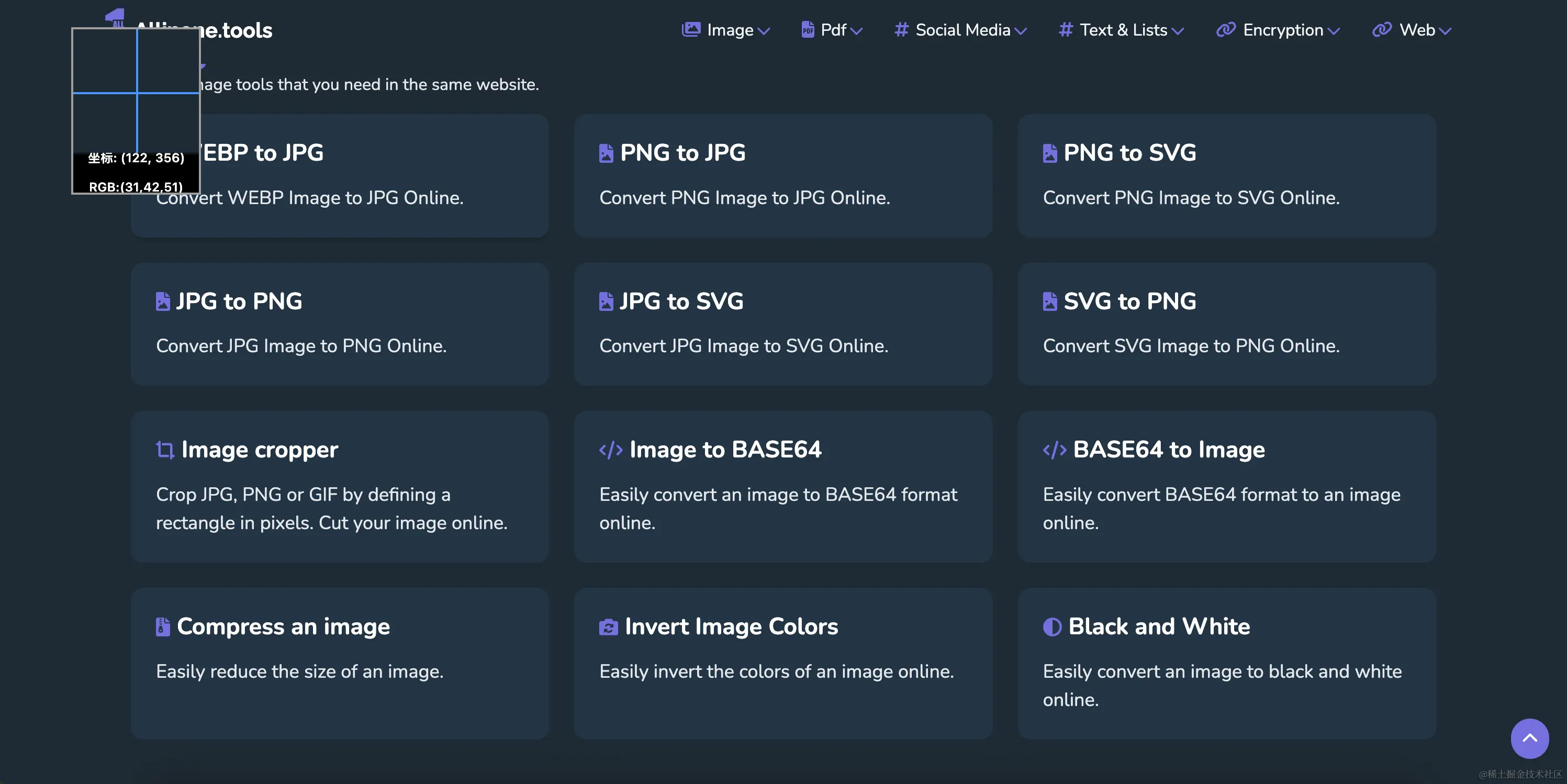The image size is (1567, 784).
Task: Click the zip file icon beside Compress an image
Action: pos(162,626)
